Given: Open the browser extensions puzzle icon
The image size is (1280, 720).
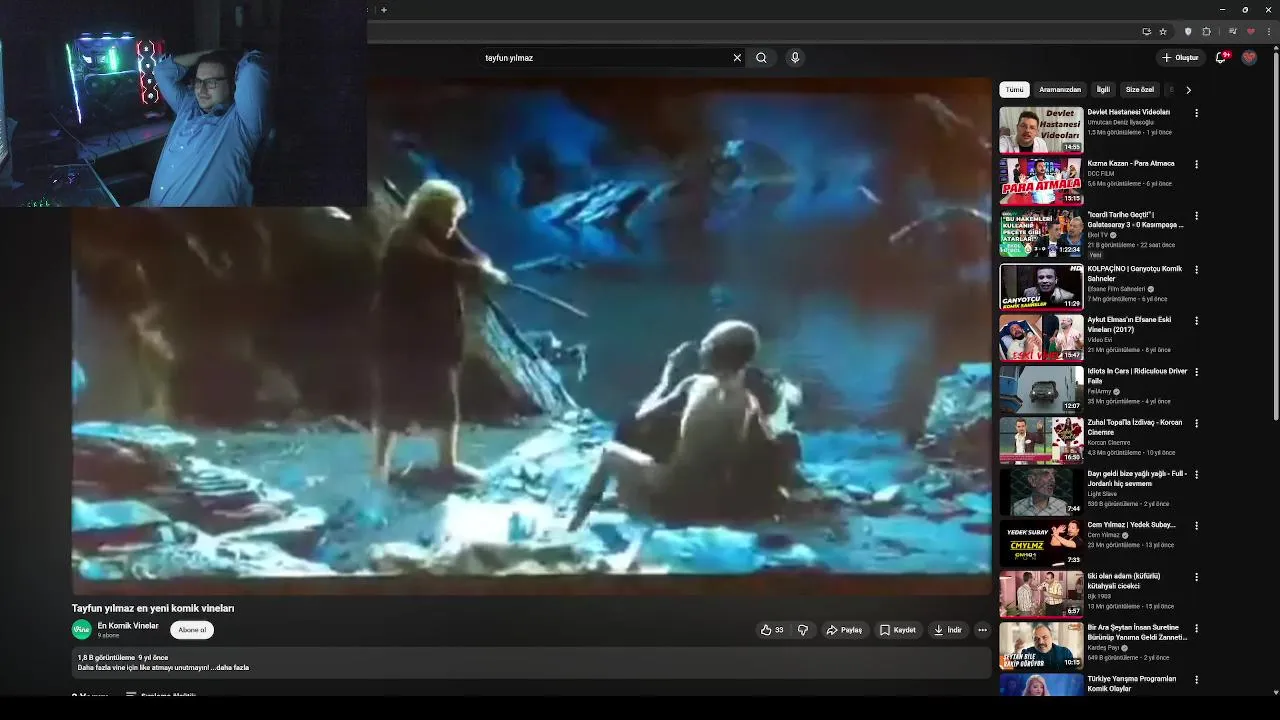Looking at the screenshot, I should tap(1207, 32).
